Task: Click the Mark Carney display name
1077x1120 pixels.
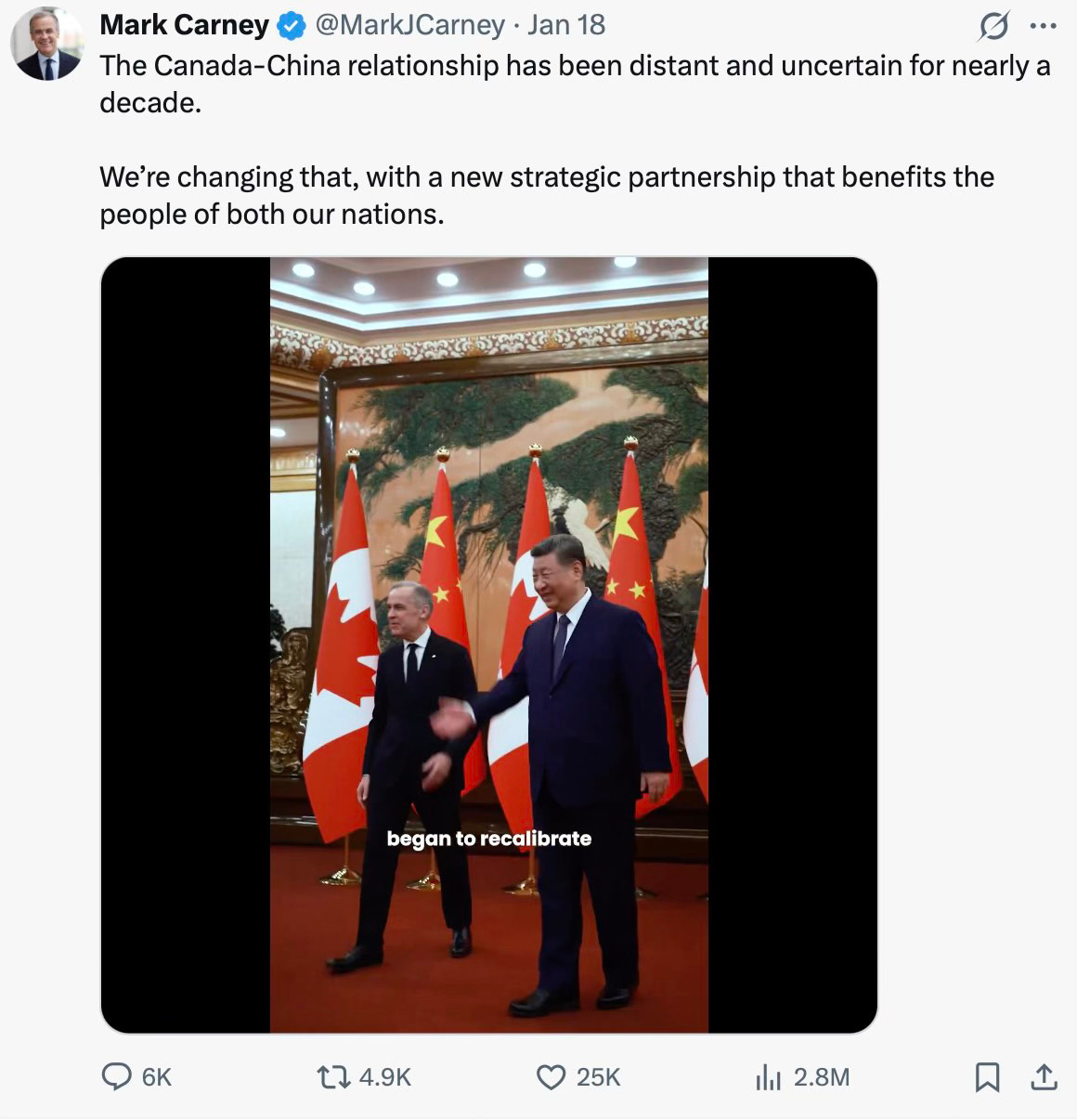Action: [x=184, y=25]
